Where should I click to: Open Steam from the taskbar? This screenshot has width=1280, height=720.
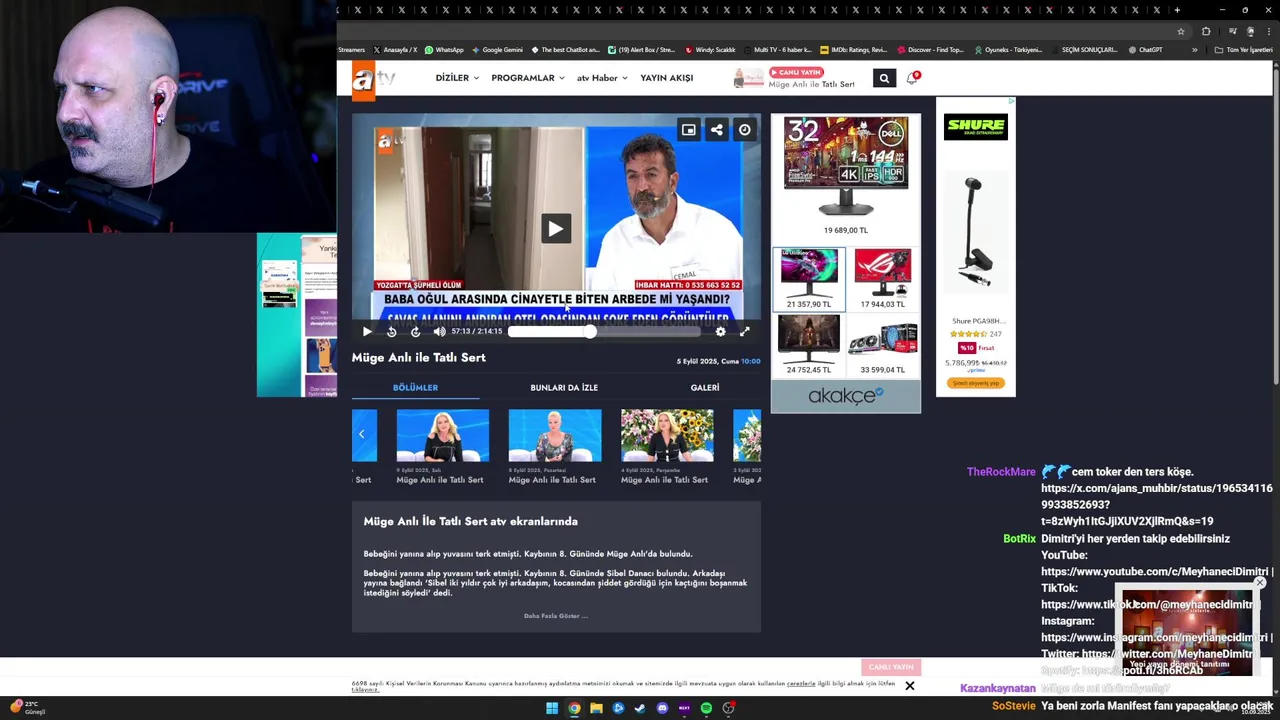click(x=640, y=708)
